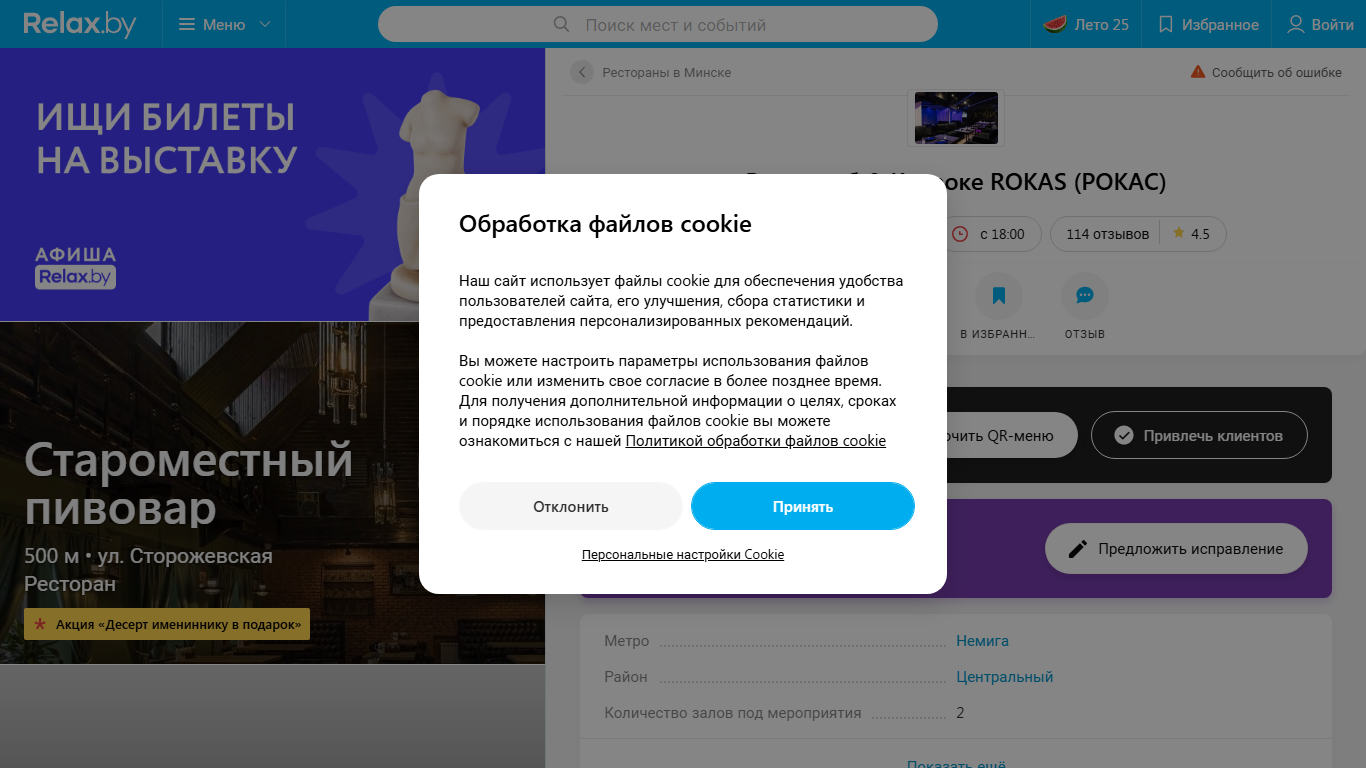Open the Немига metro link
Viewport: 1366px width, 768px height.
tap(982, 641)
